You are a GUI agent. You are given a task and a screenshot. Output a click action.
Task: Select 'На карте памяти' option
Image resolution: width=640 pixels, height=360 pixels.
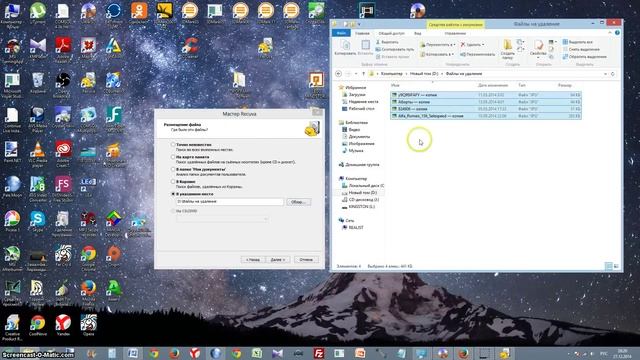[x=173, y=157]
